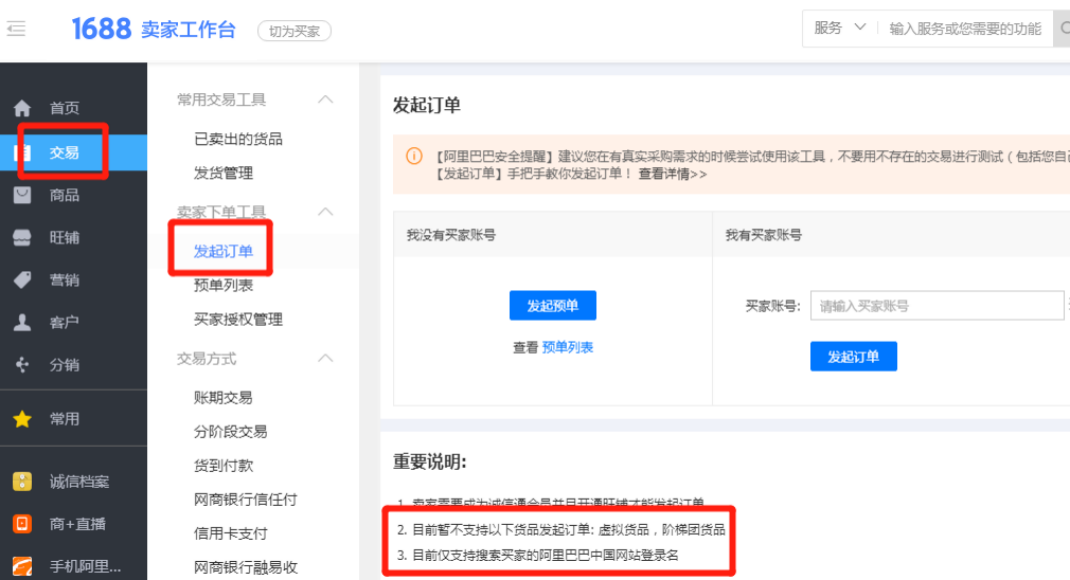Open the 预单列表 link below 发起预单
The width and height of the screenshot is (1070, 580).
click(568, 347)
